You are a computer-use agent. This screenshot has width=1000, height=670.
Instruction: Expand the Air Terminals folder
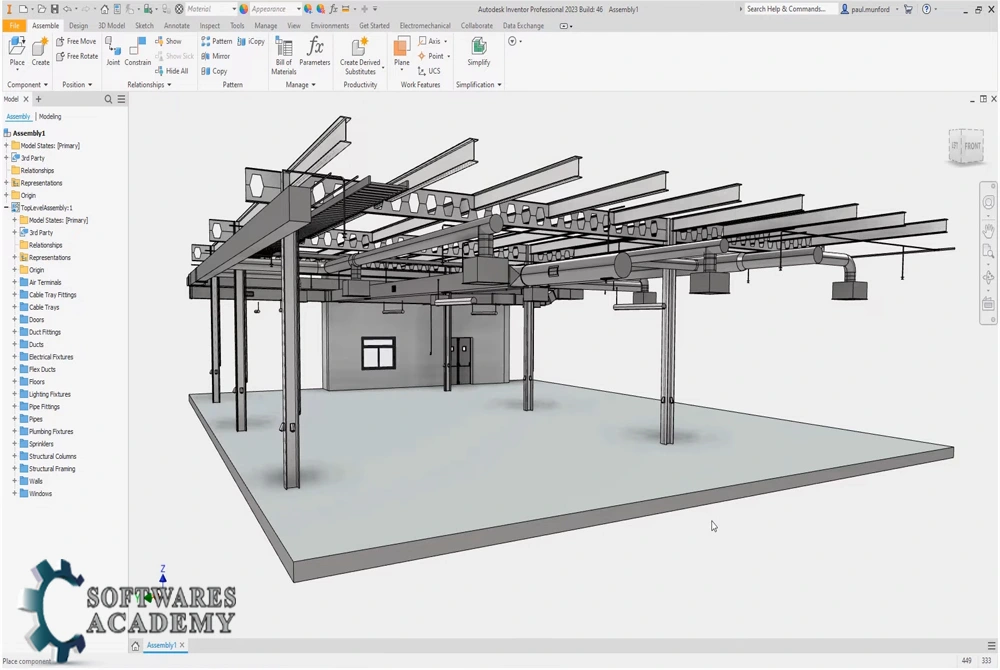pyautogui.click(x=15, y=282)
